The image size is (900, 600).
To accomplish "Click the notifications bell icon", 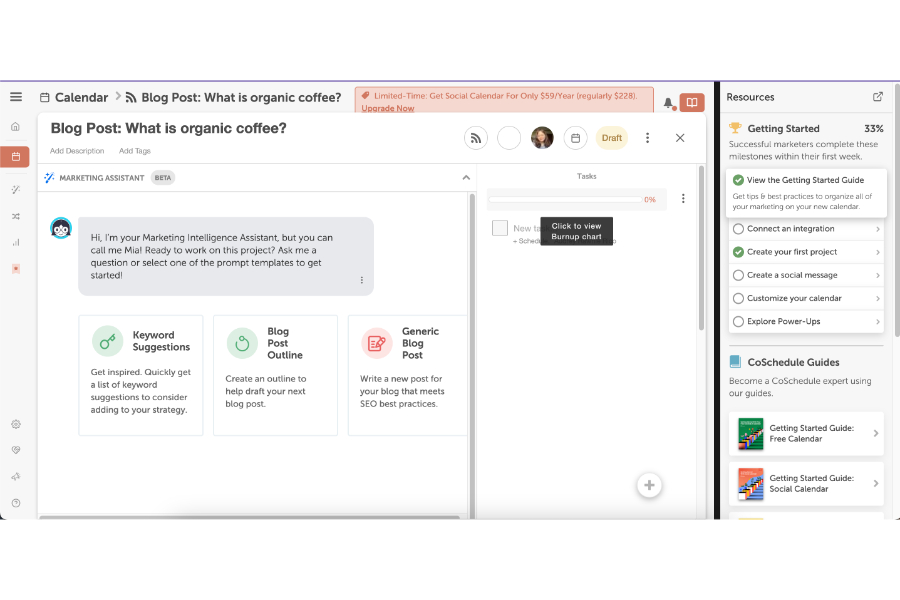I will pos(668,103).
